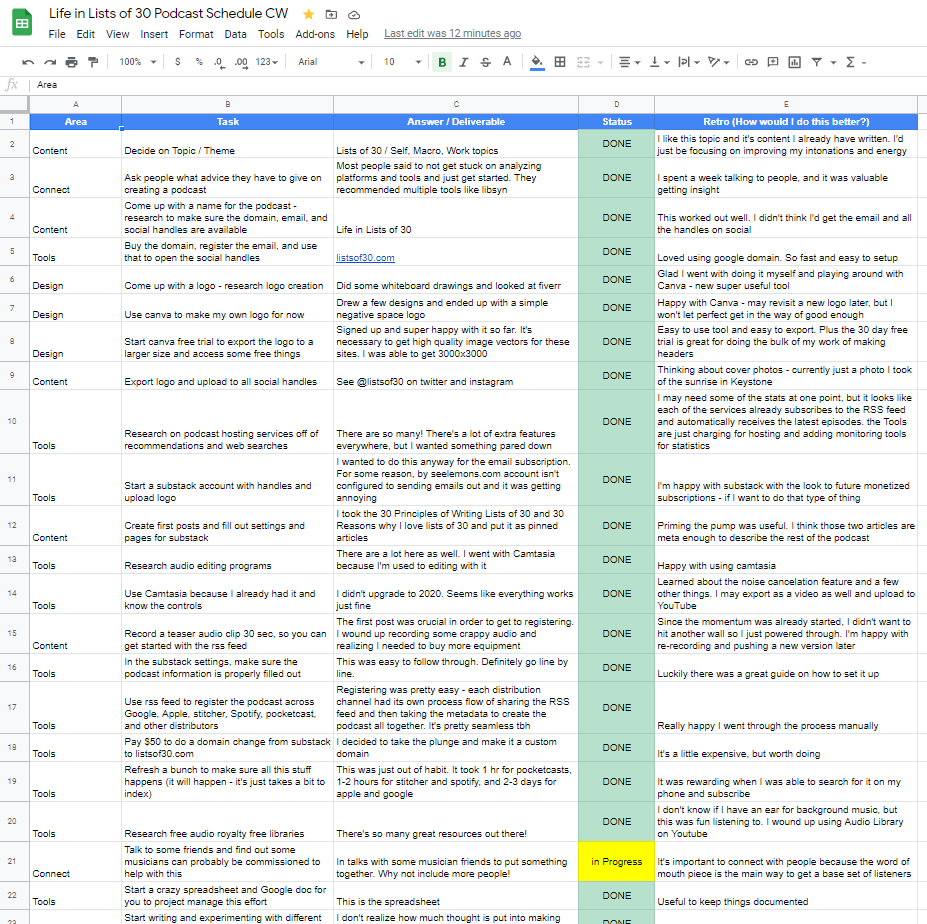Click the Redo icon
Screen dimensions: 927x924
(50, 62)
